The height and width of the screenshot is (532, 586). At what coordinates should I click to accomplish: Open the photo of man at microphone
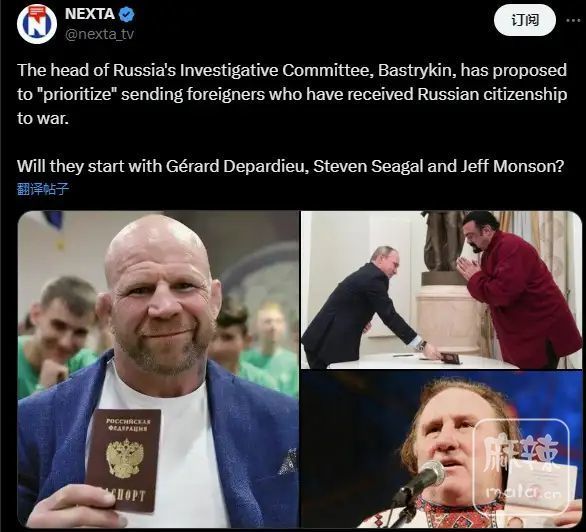click(x=441, y=449)
